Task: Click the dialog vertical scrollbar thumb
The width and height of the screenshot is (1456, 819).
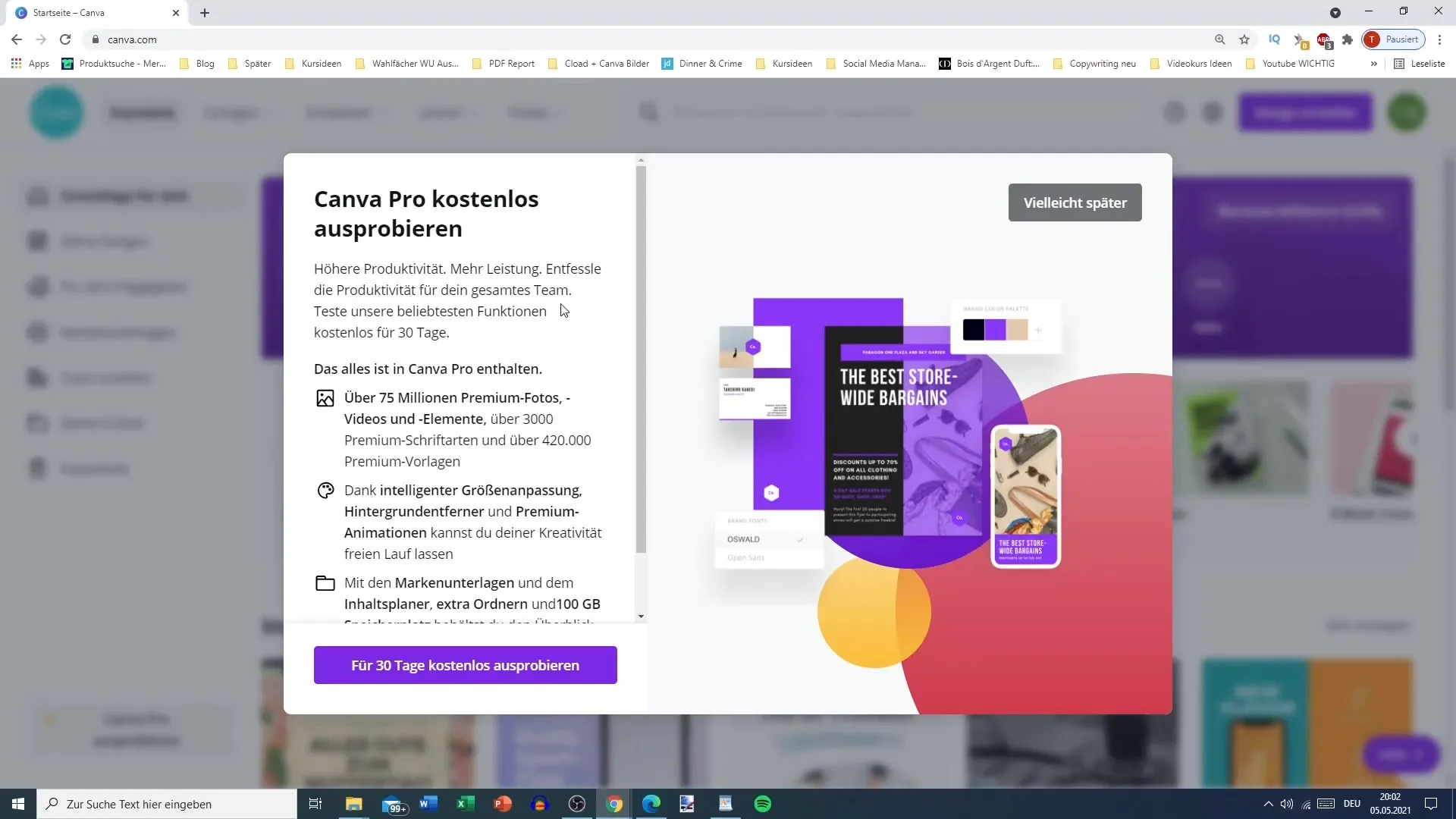Action: (x=641, y=359)
